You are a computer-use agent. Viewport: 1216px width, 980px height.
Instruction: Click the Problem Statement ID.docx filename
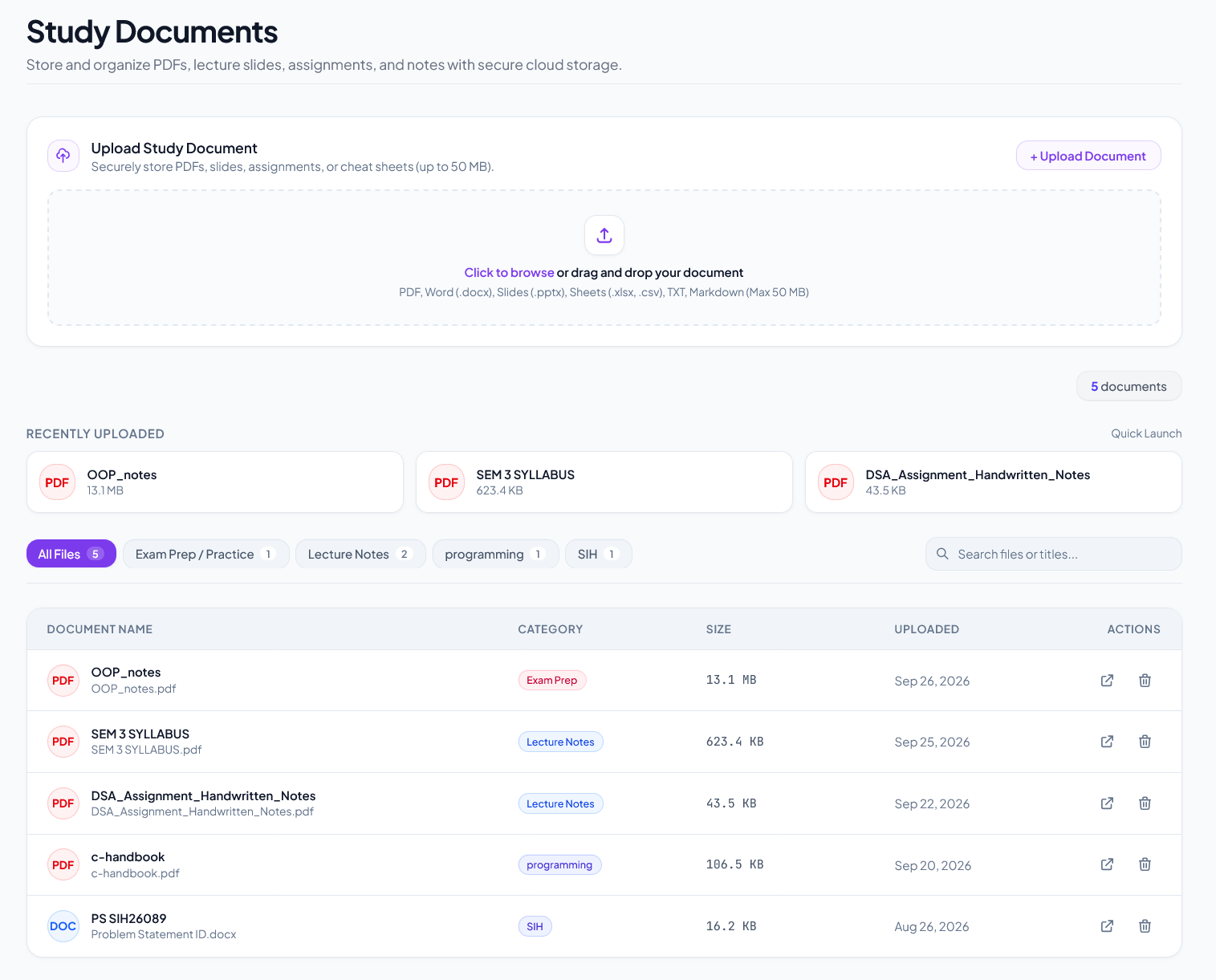point(164,934)
